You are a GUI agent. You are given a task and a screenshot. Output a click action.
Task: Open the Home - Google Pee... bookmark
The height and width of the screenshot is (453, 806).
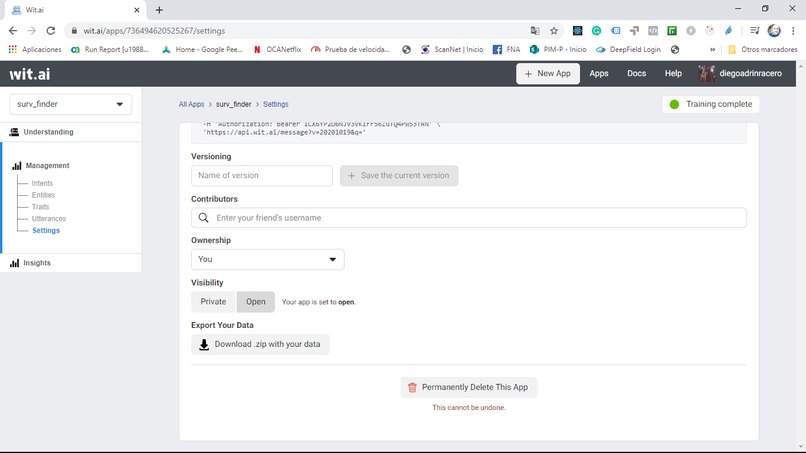coord(202,49)
